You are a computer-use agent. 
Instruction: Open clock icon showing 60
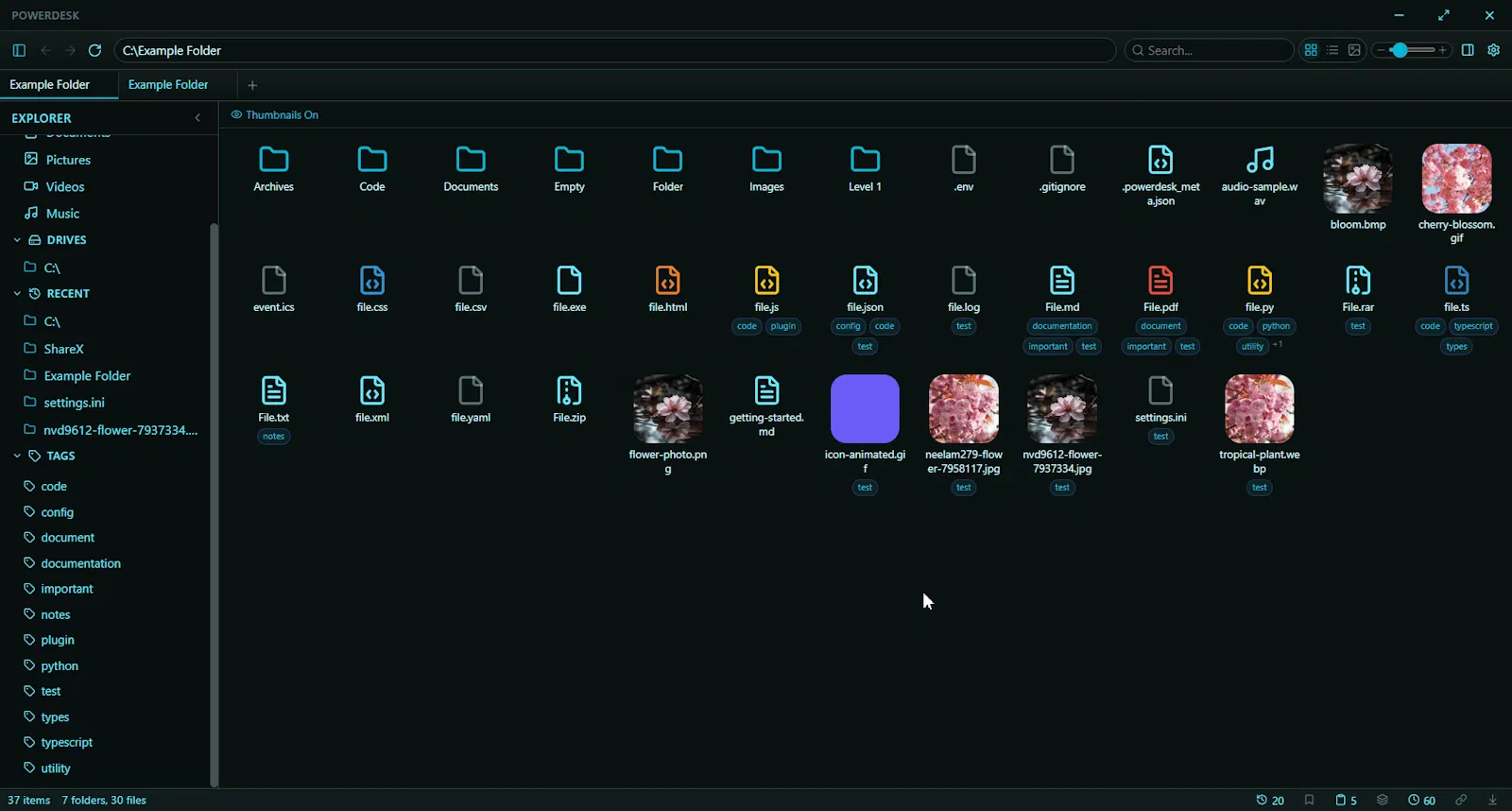tap(1421, 800)
